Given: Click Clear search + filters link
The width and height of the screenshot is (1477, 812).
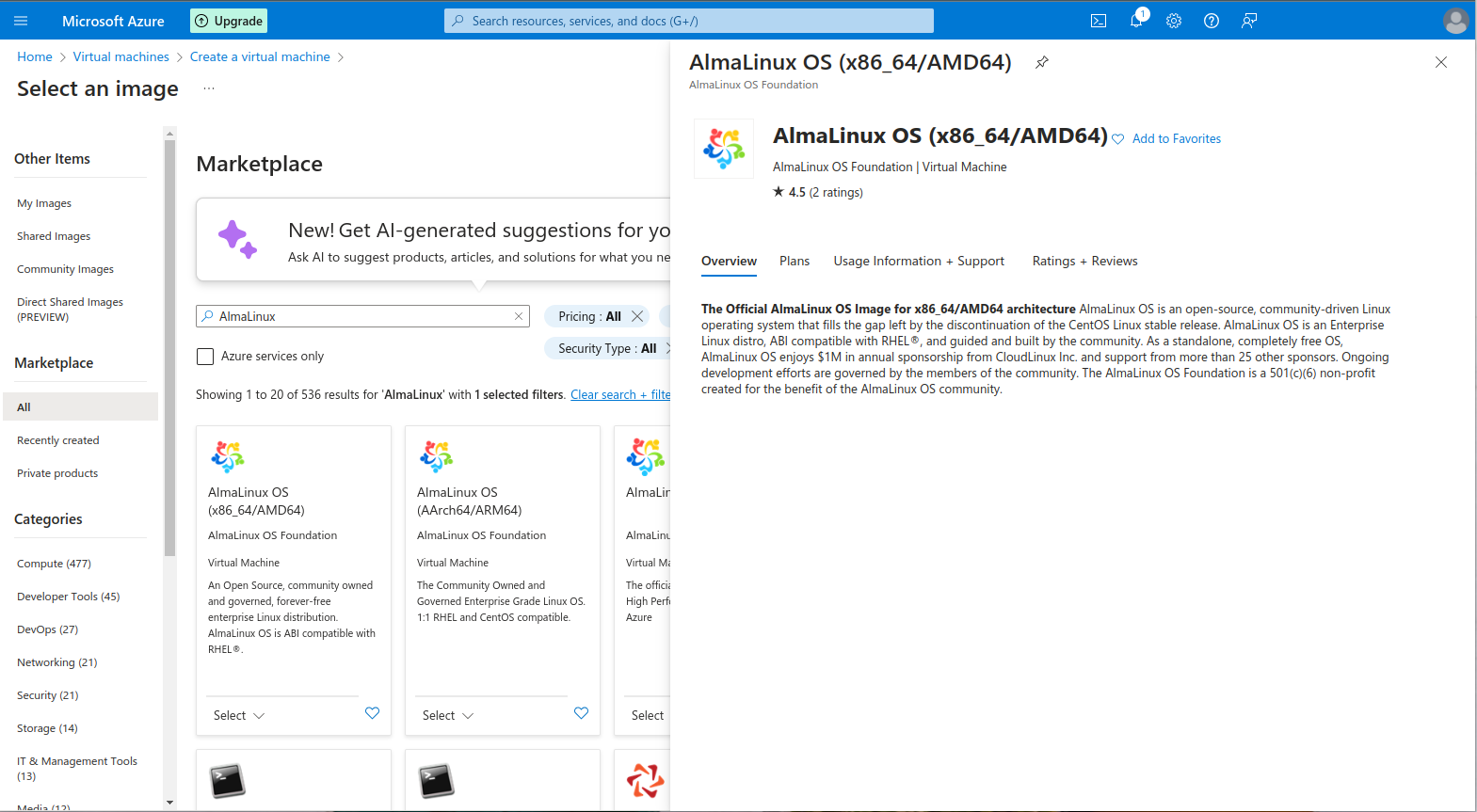Looking at the screenshot, I should [620, 395].
